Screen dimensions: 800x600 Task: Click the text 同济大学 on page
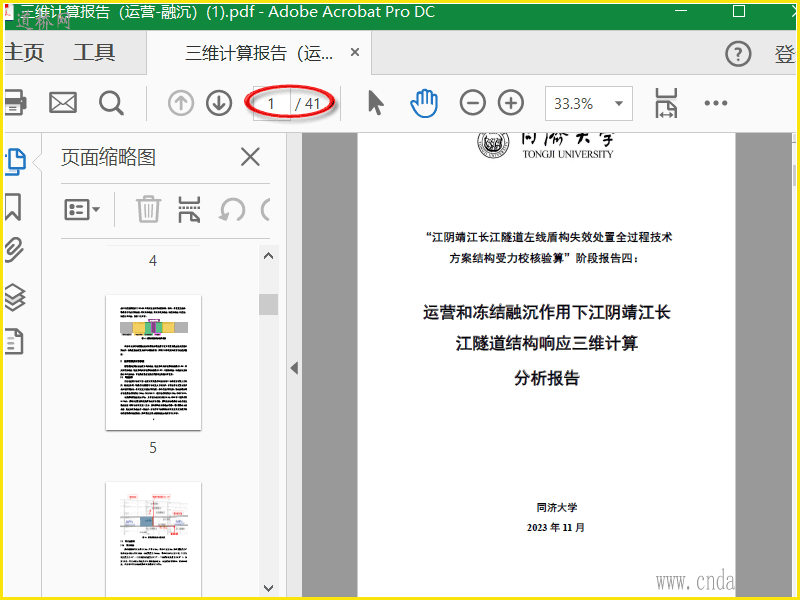(557, 508)
